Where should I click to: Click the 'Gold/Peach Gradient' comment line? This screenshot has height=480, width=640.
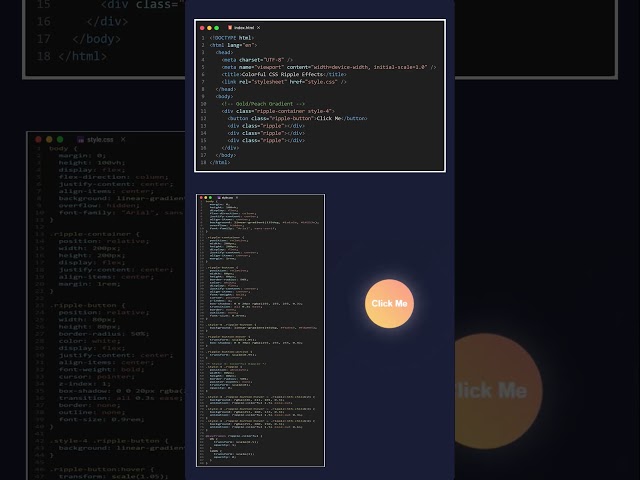[x=263, y=104]
